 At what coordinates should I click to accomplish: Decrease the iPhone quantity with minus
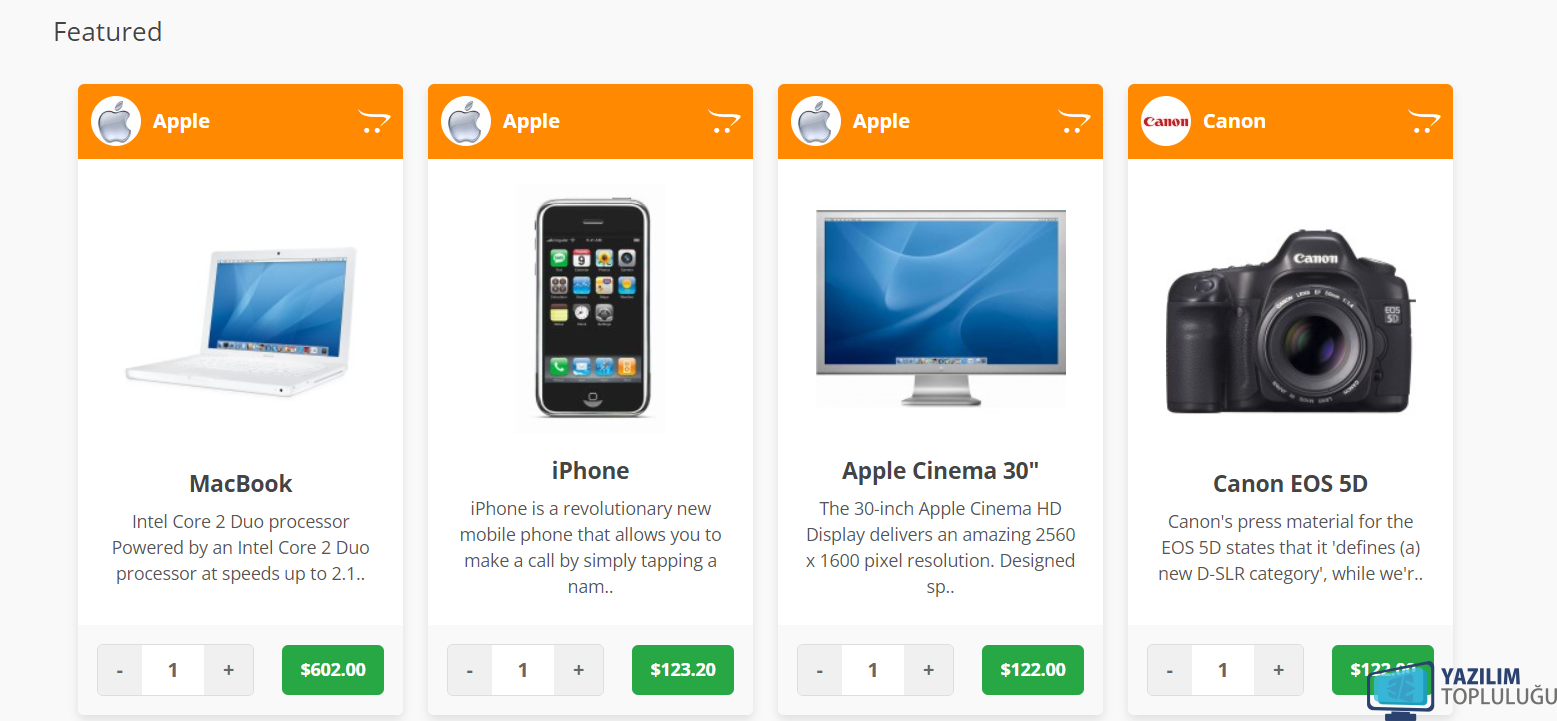tap(470, 670)
